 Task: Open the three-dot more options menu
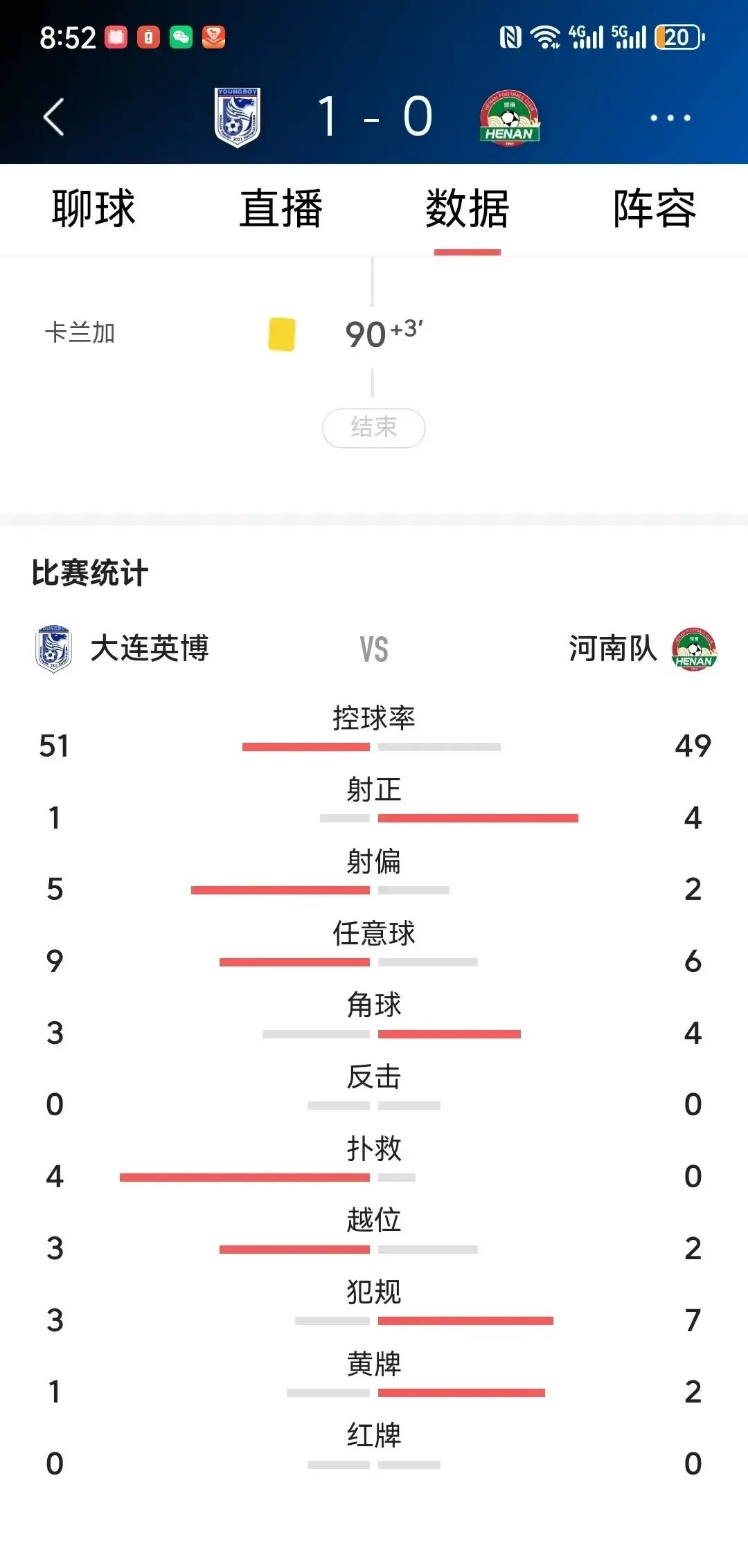coord(670,118)
